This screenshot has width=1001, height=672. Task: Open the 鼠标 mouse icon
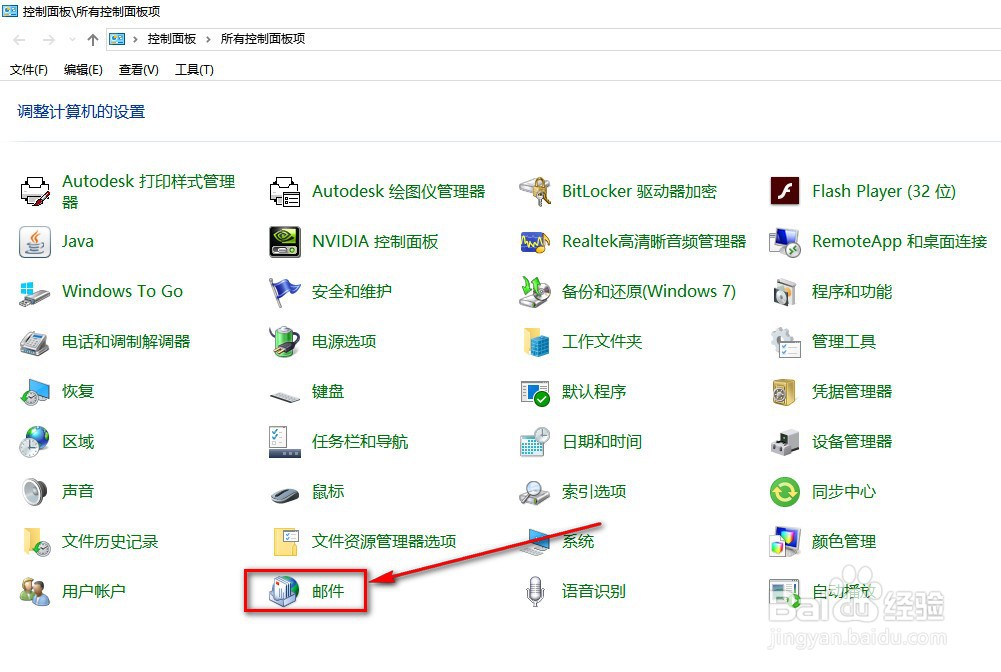285,495
